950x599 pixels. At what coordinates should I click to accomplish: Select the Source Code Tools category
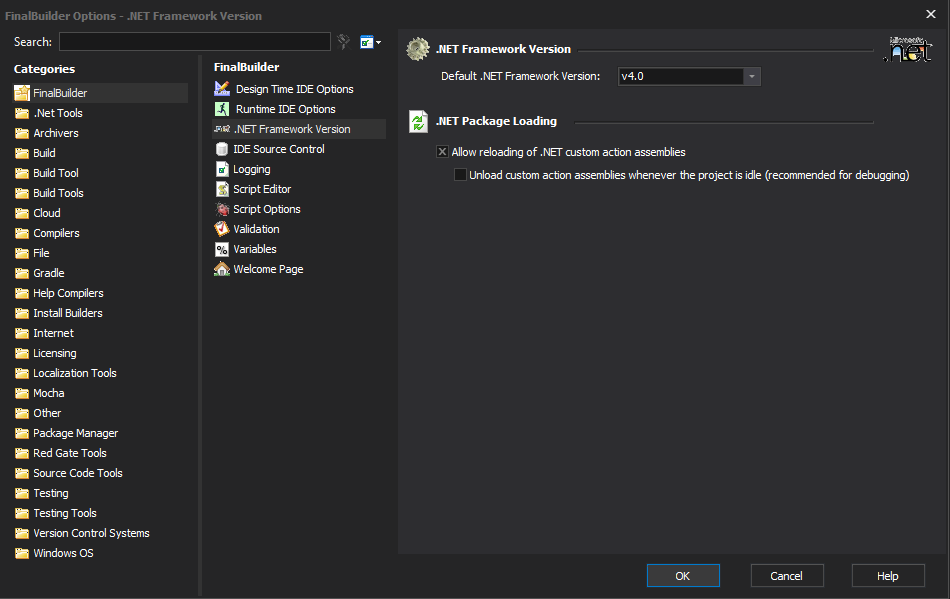pyautogui.click(x=78, y=473)
